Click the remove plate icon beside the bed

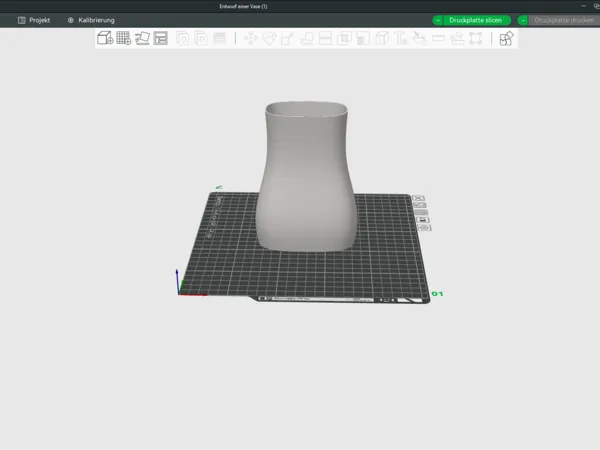[418, 198]
